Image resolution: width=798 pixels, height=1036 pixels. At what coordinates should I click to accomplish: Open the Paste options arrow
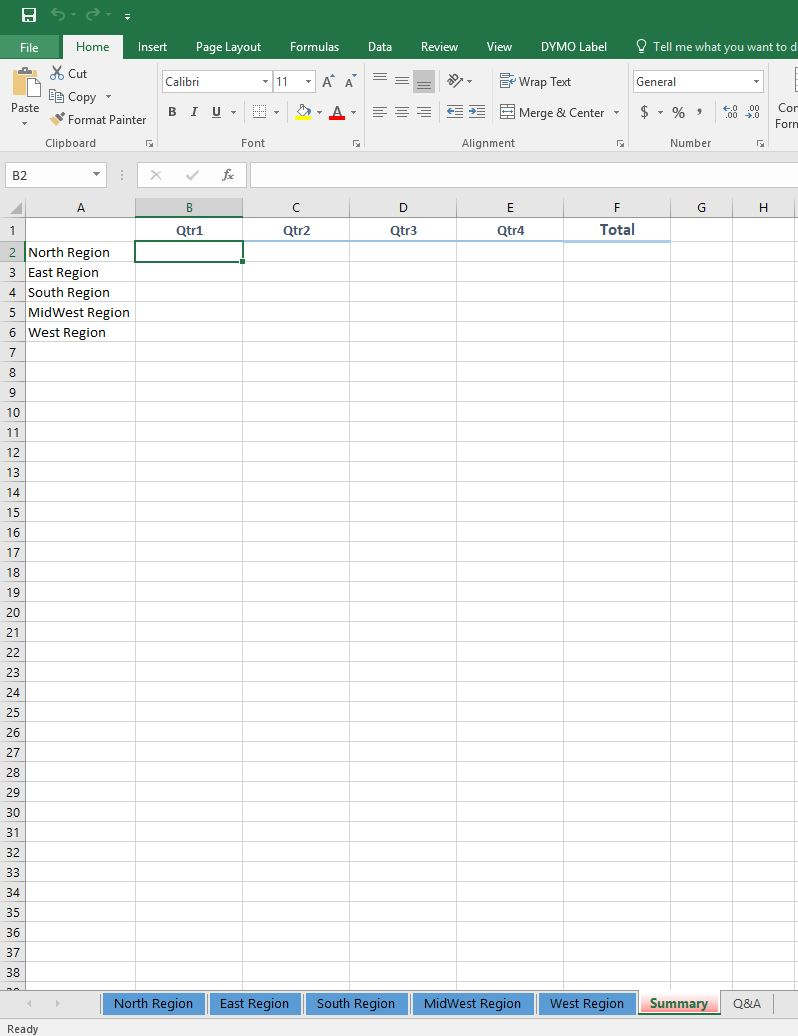click(25, 124)
